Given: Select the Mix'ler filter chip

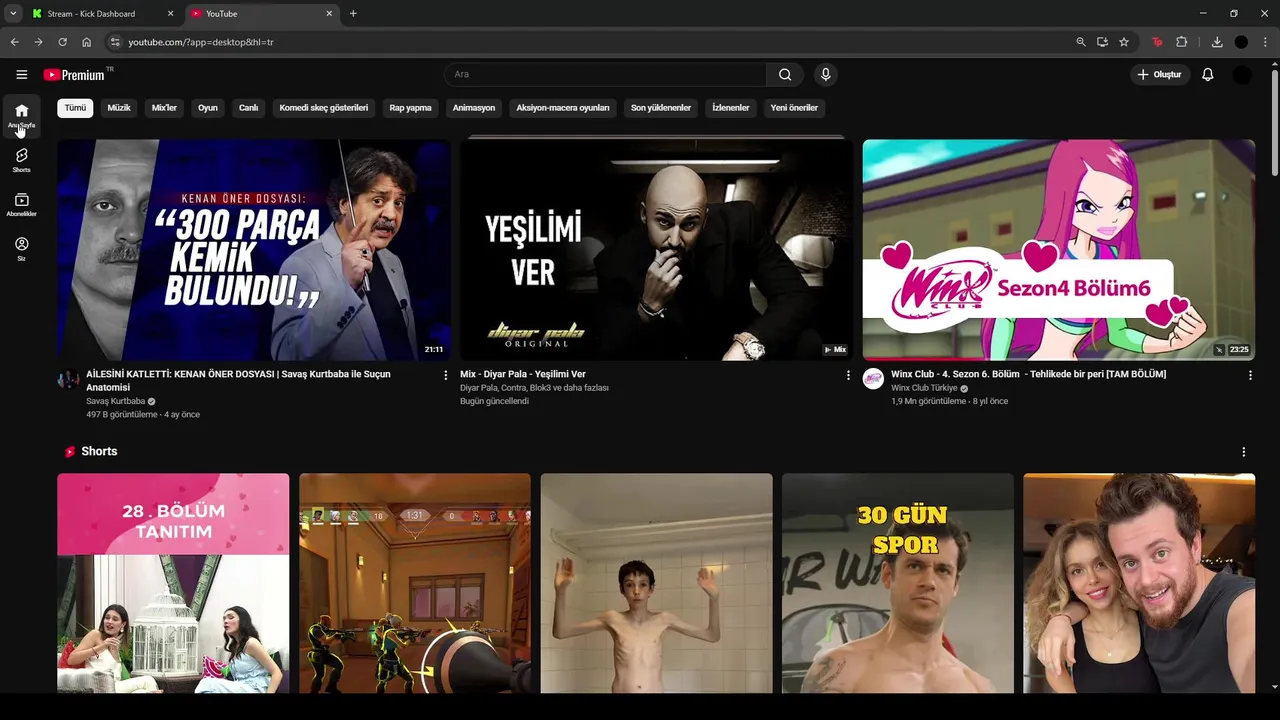Looking at the screenshot, I should (x=164, y=108).
